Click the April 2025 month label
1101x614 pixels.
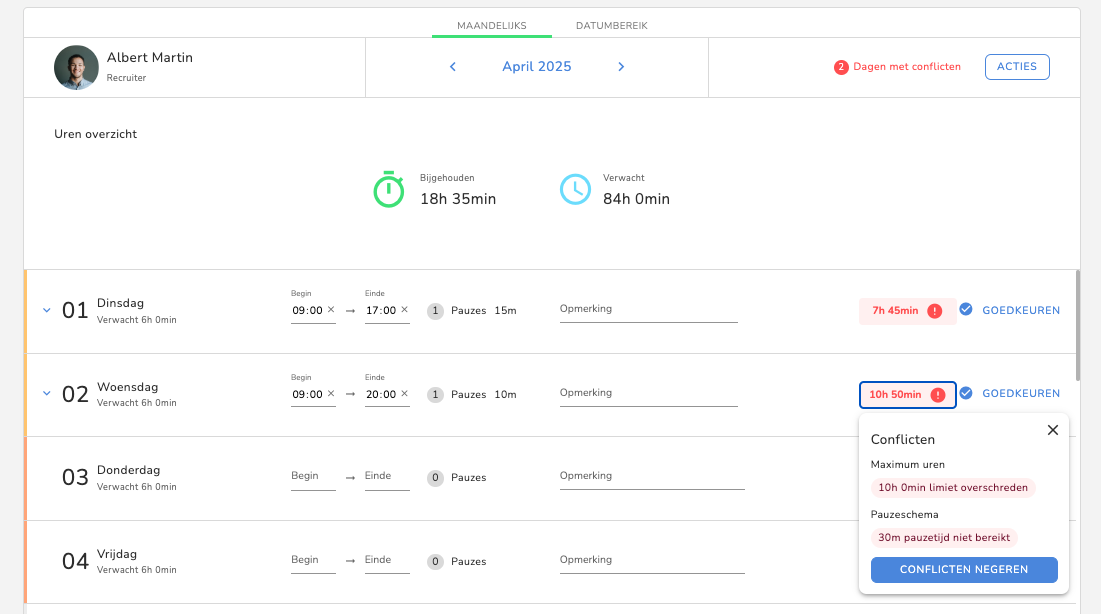click(536, 67)
